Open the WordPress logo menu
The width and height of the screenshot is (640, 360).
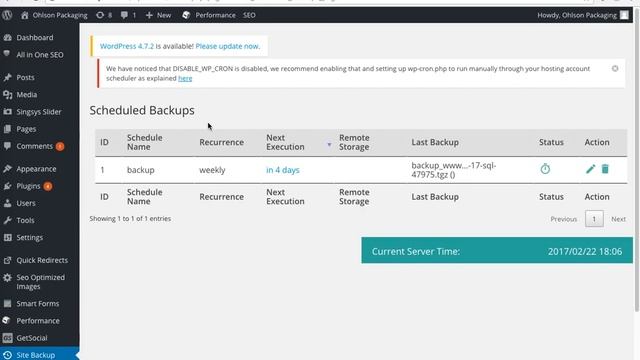pos(7,15)
